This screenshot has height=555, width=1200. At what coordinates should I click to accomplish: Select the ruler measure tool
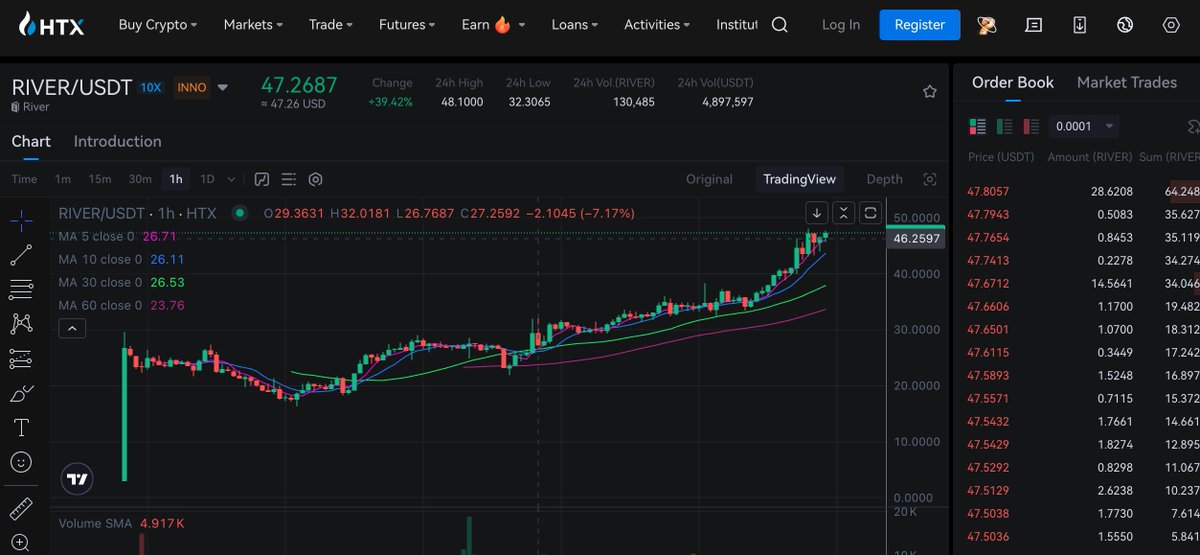(x=21, y=508)
